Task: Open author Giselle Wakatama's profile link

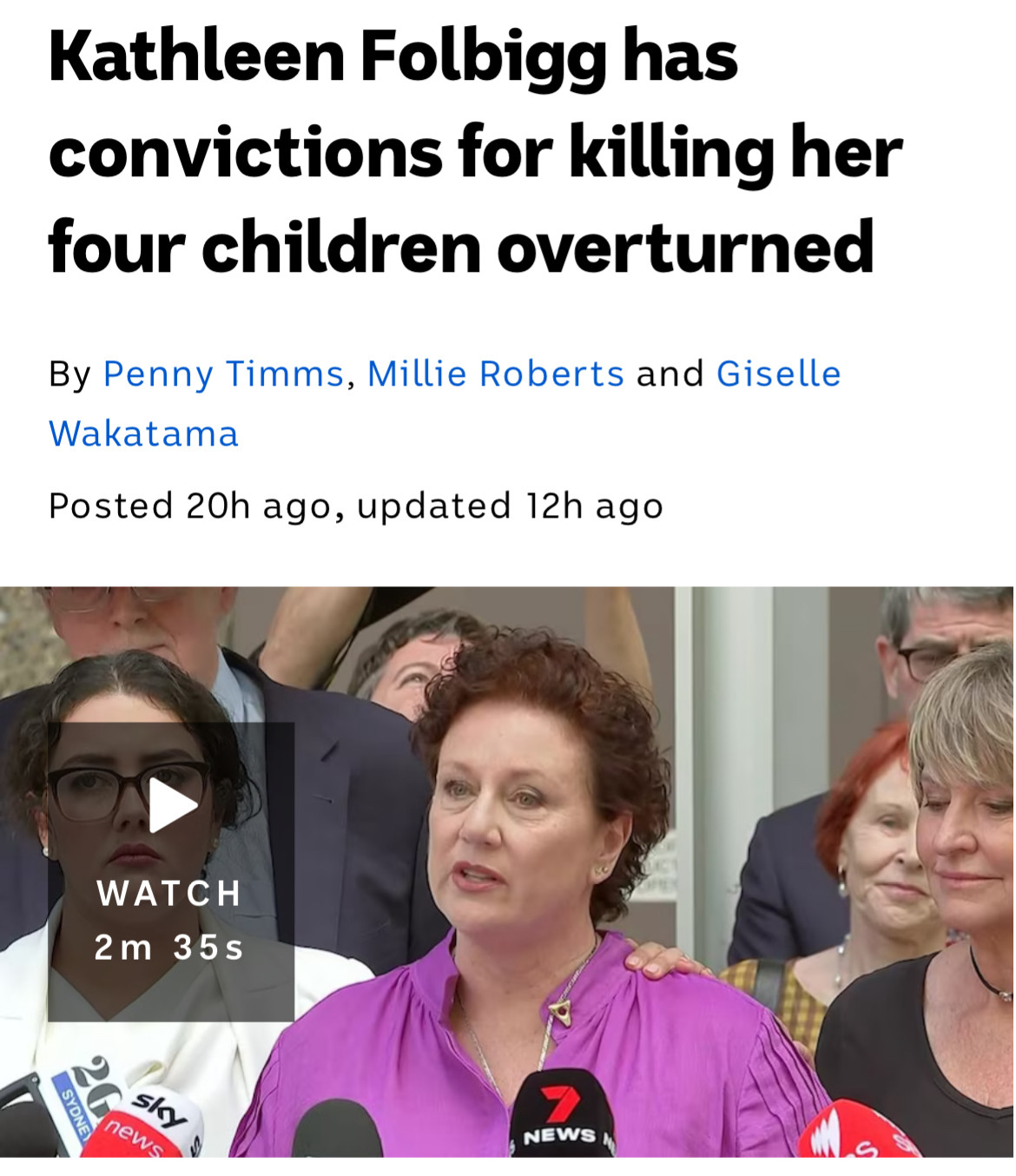Action: tap(445, 404)
